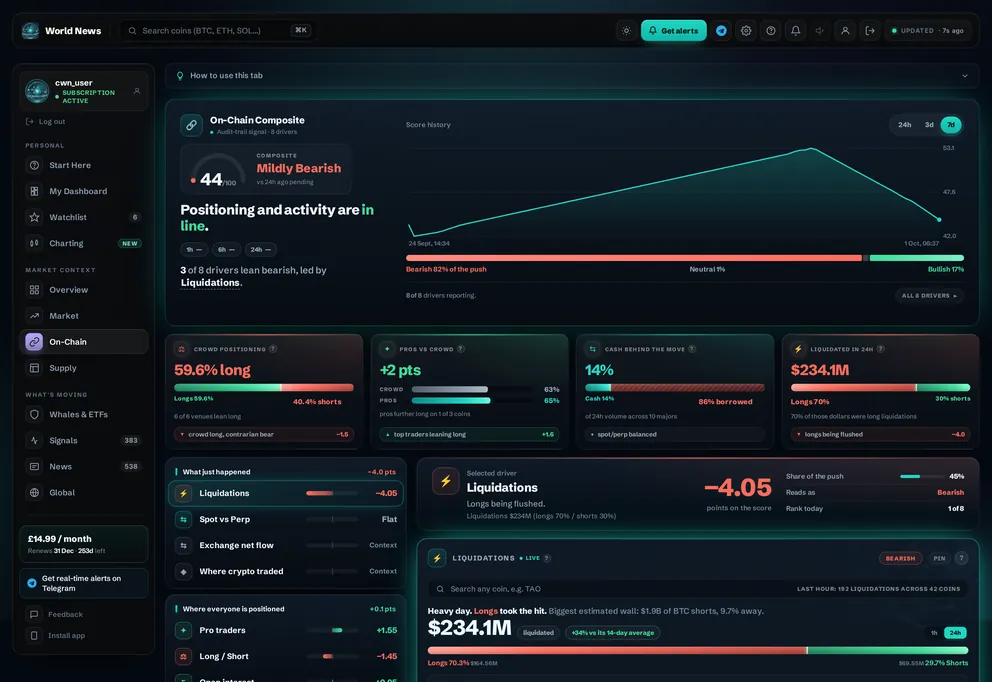Open Charting in sidebar
Image resolution: width=992 pixels, height=682 pixels.
point(84,243)
